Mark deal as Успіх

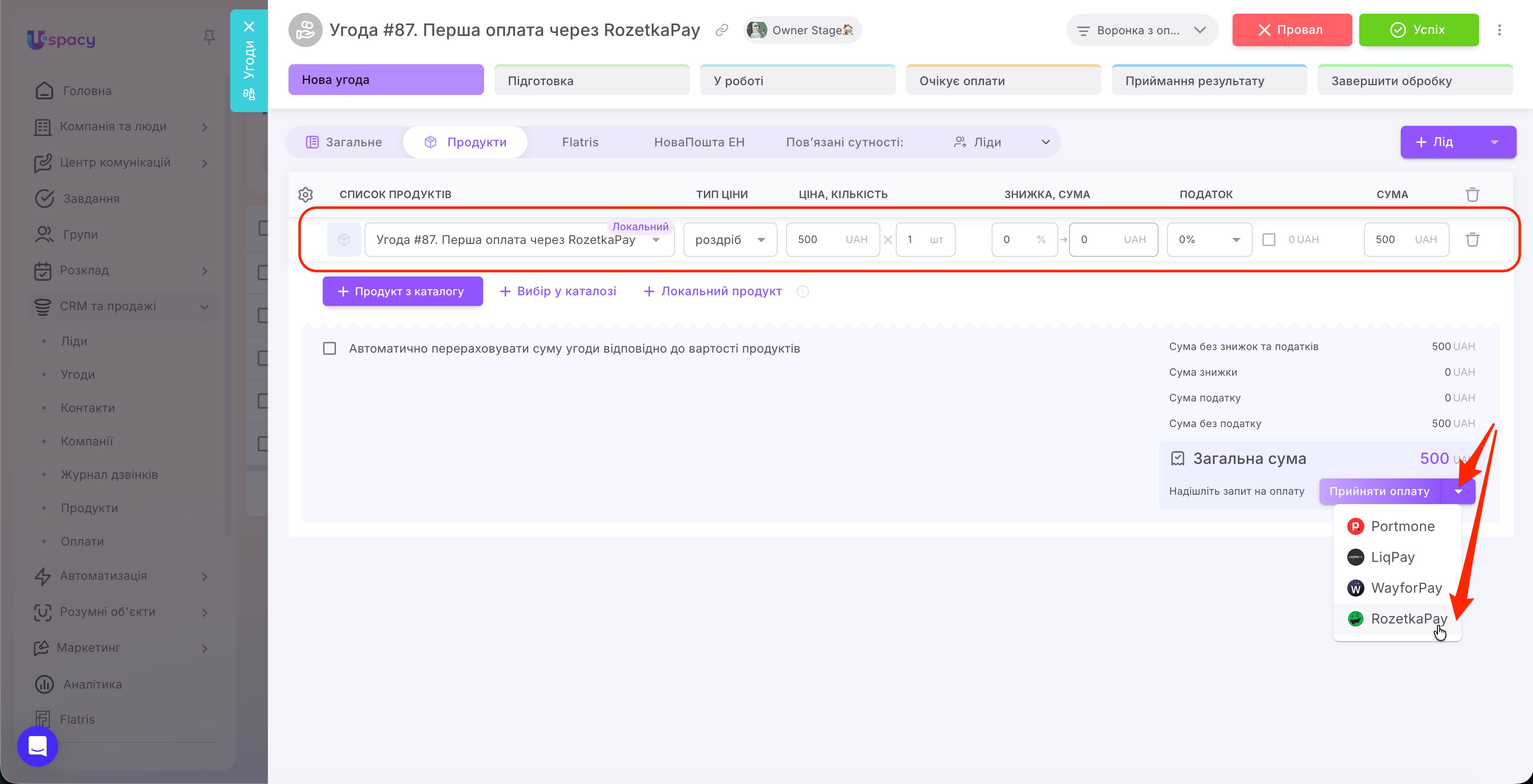[1418, 30]
